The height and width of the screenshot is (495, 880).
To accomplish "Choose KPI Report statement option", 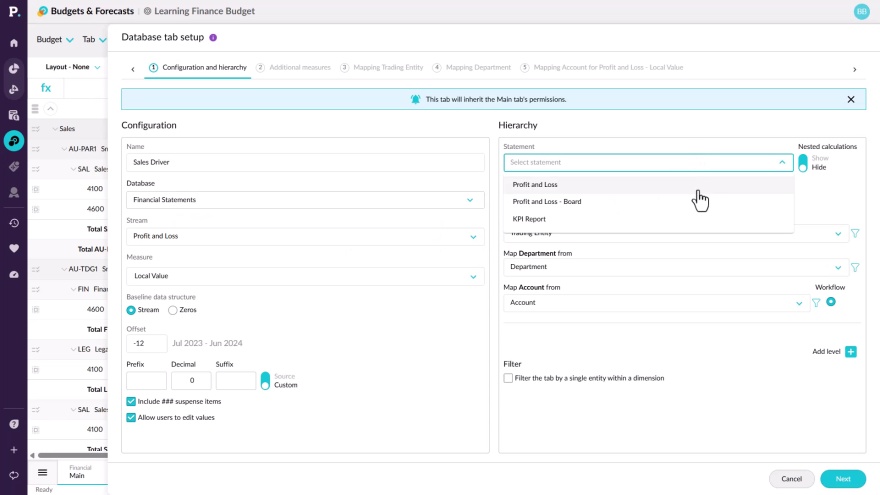I will (648, 219).
